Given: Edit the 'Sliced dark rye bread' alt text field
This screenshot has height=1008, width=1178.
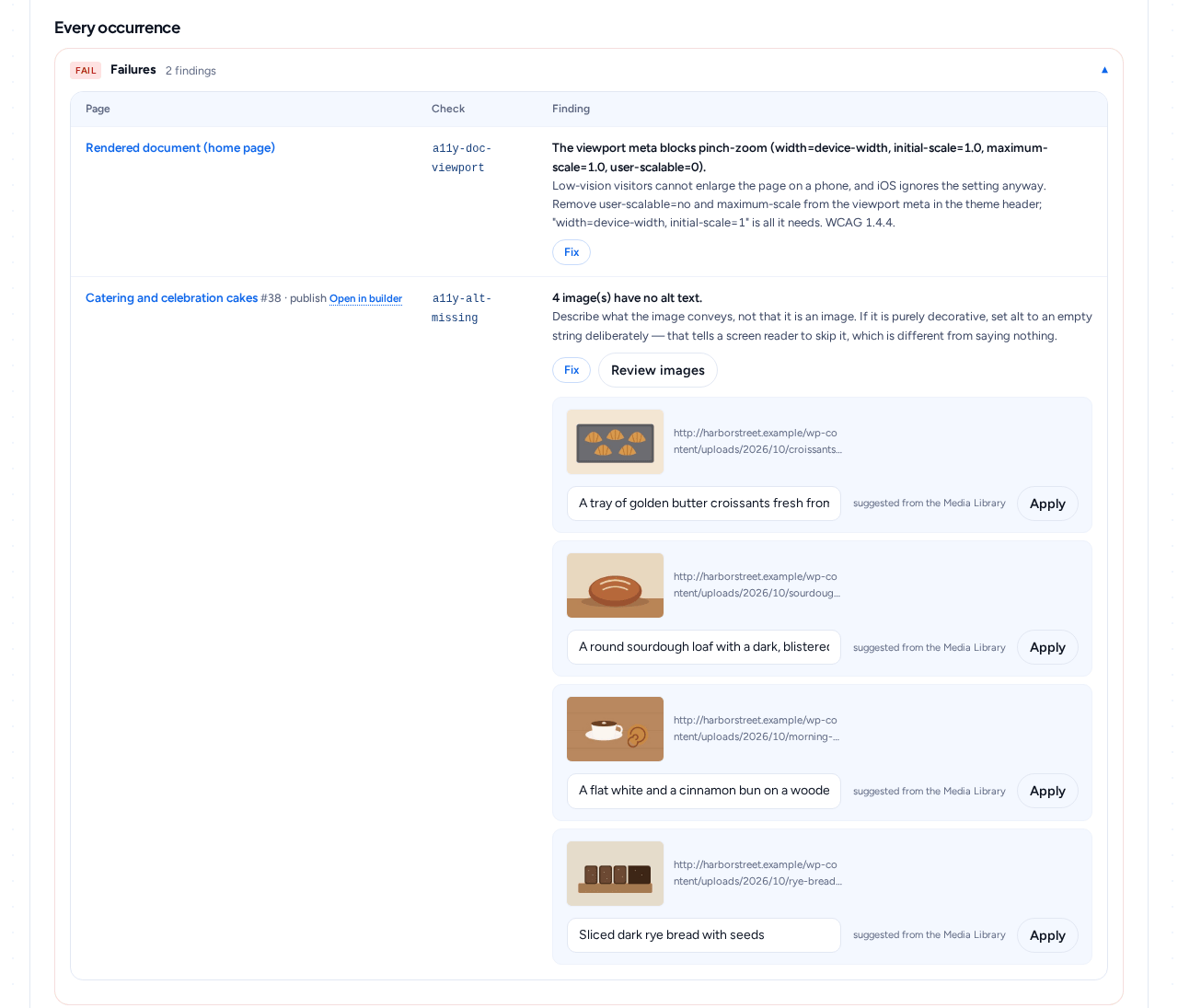Looking at the screenshot, I should [704, 935].
